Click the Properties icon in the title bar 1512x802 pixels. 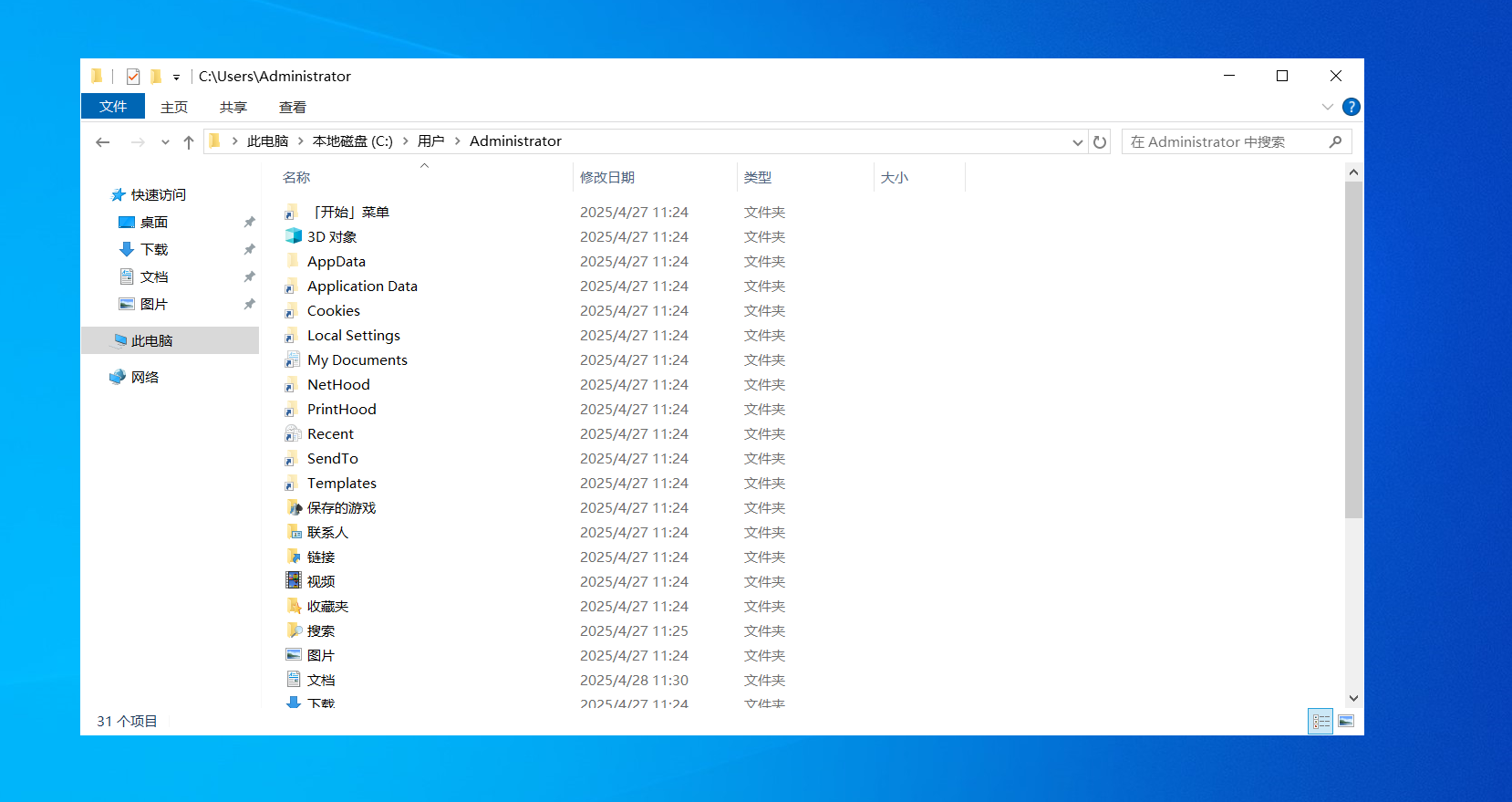click(x=133, y=77)
